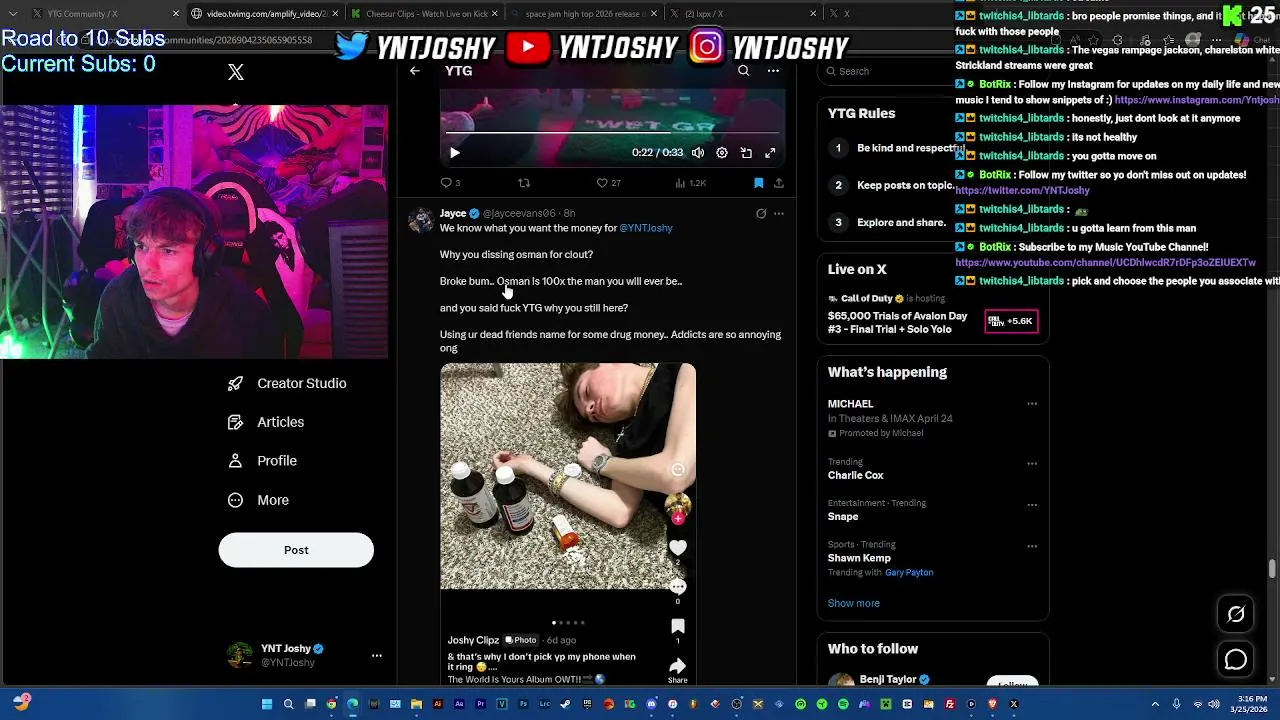
Task: Open options for Shawn Kemp trend
Action: pos(1032,546)
